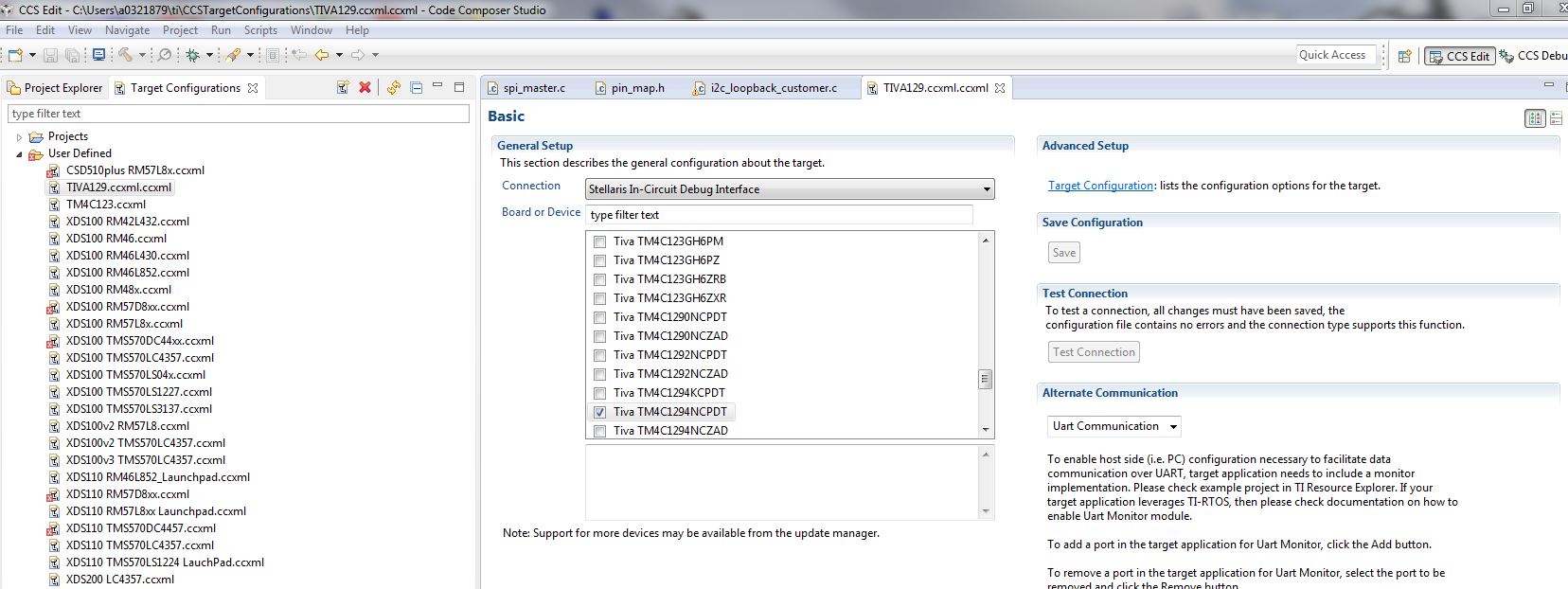Open the Navigate menu
This screenshot has height=589, width=1568.
127,30
